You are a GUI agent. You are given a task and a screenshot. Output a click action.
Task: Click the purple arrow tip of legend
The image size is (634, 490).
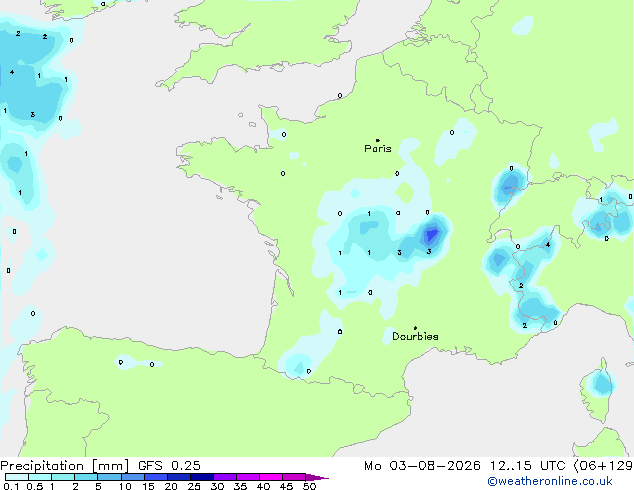(x=317, y=477)
